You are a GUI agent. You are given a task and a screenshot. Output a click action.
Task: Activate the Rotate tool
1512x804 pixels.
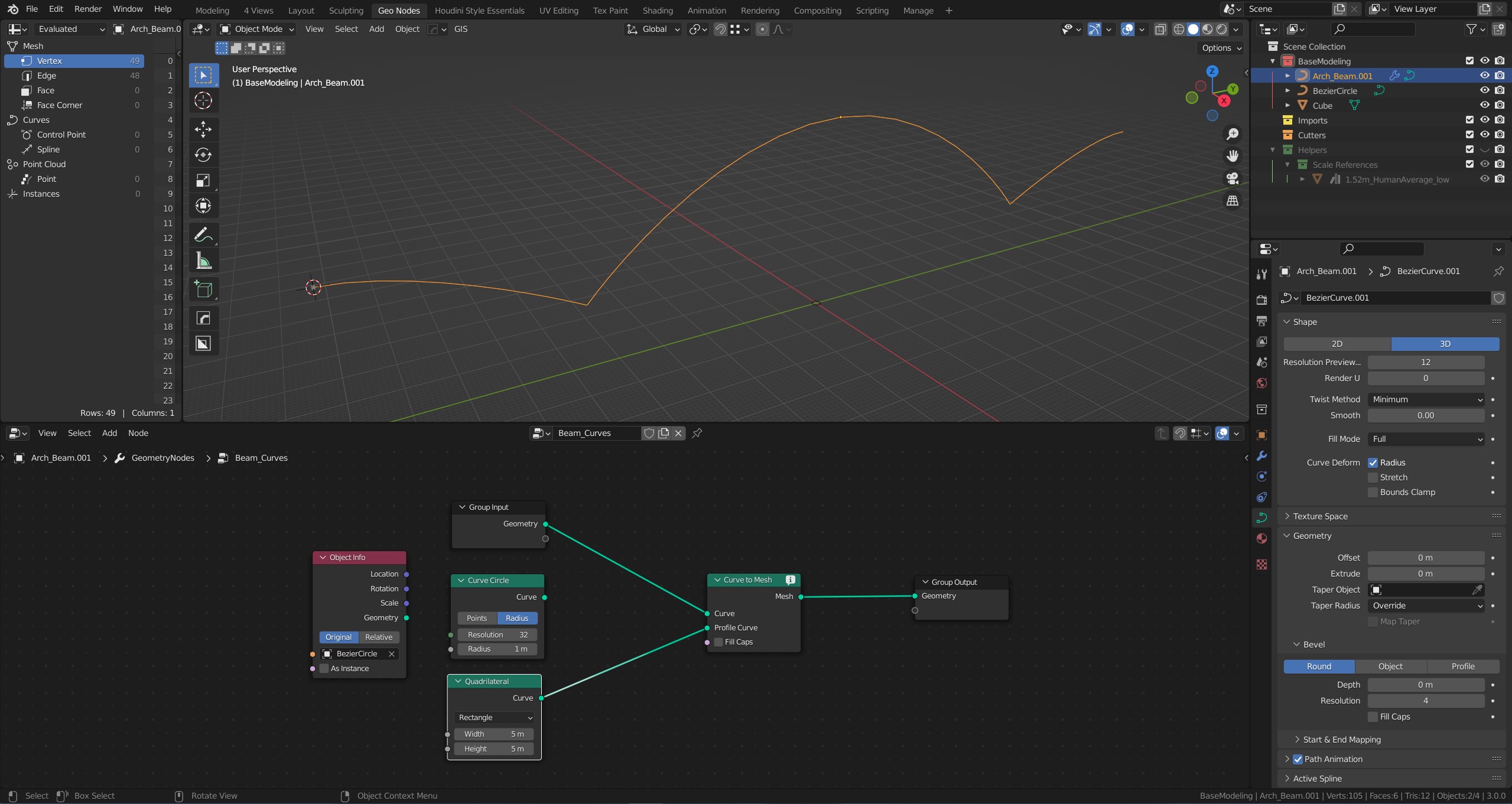203,155
